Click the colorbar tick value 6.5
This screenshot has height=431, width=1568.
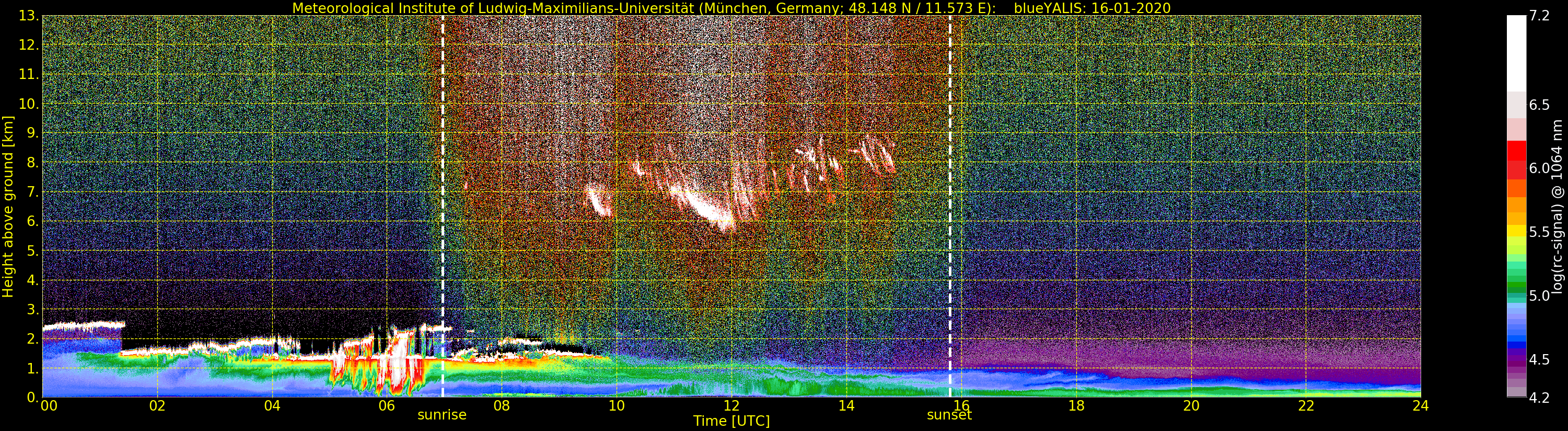[1539, 105]
